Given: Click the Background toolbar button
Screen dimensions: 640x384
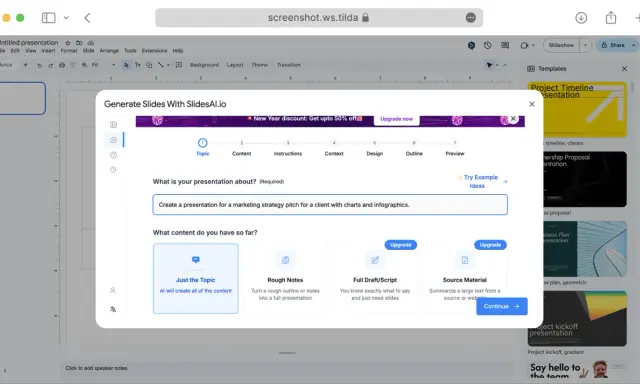Looking at the screenshot, I should (x=204, y=65).
